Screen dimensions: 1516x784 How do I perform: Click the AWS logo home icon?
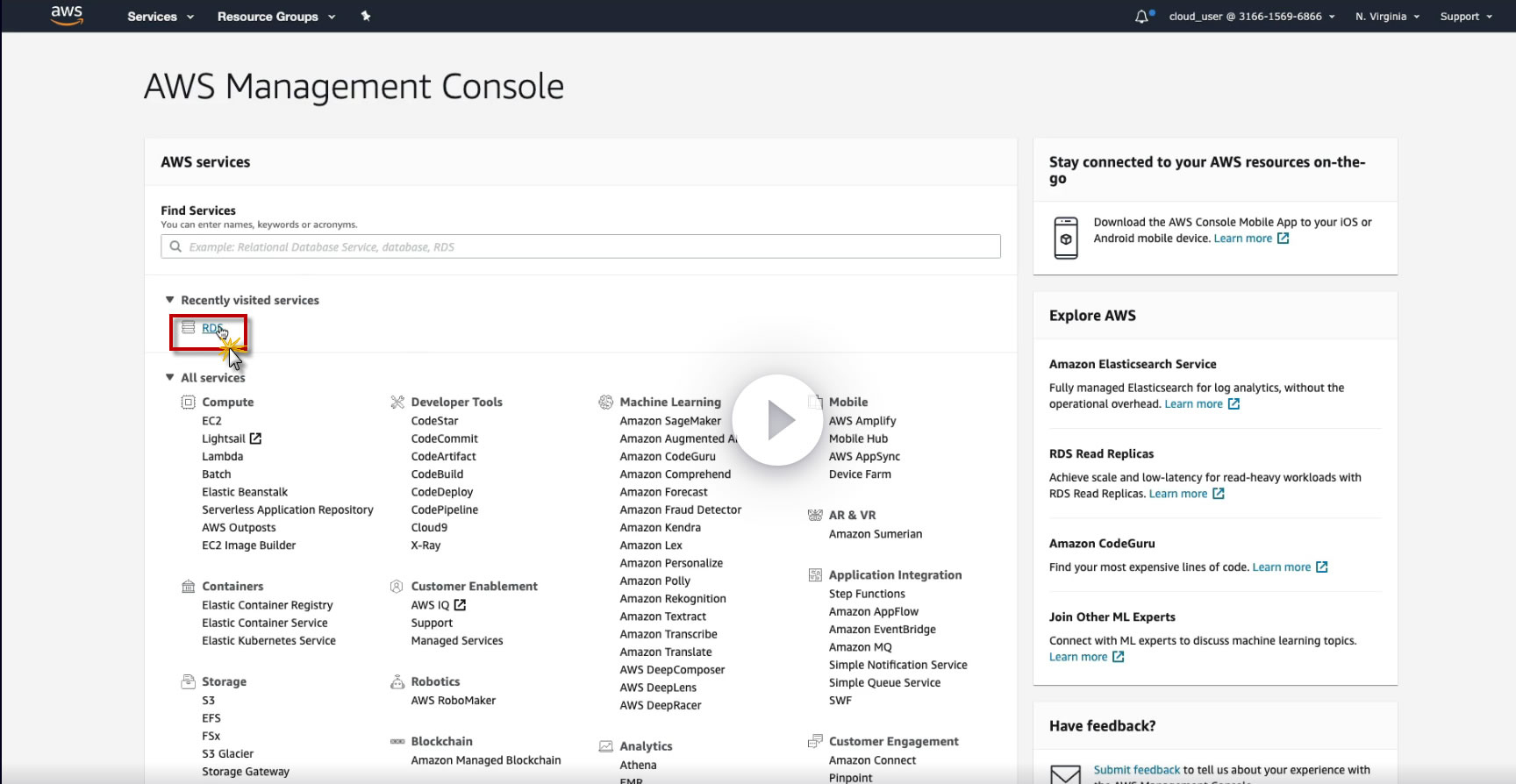[x=67, y=15]
